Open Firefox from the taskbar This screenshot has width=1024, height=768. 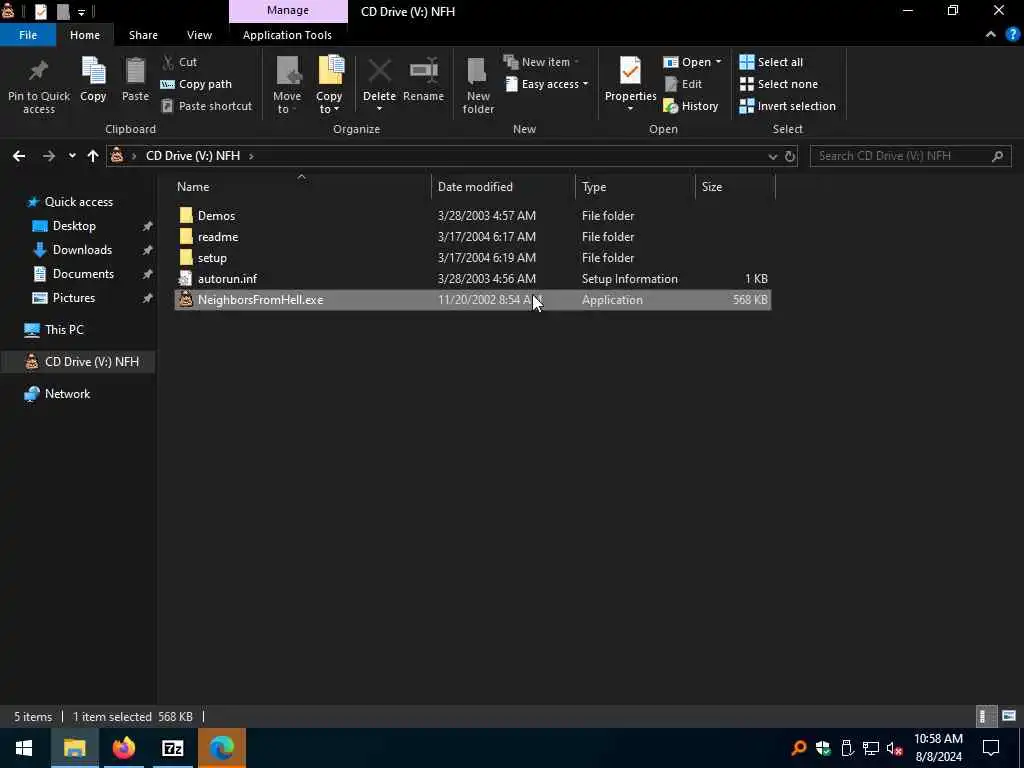123,748
